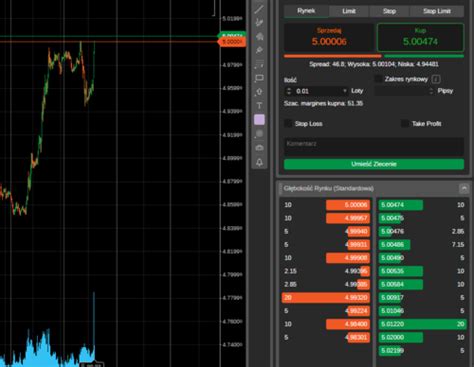
Task: Select the diagonal trend line drawing tool
Action: tap(259, 9)
